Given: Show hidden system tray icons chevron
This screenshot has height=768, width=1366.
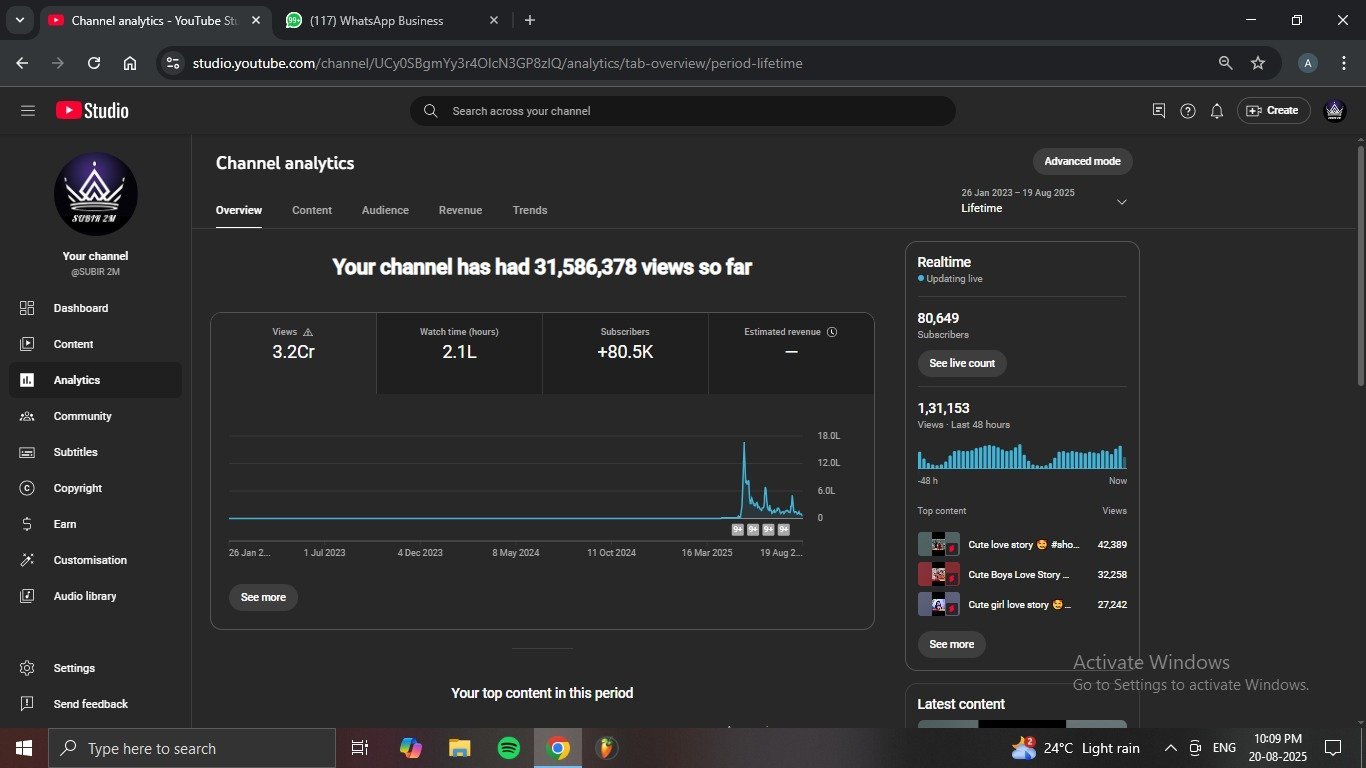Looking at the screenshot, I should point(1170,748).
